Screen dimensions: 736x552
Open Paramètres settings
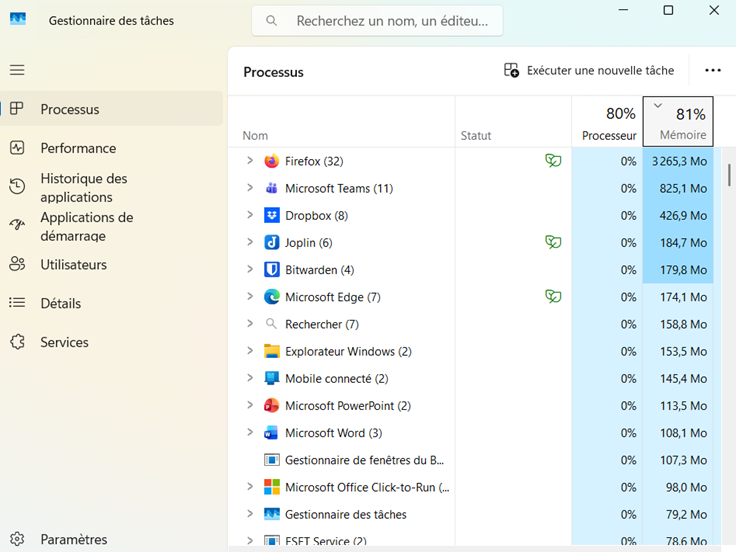click(x=112, y=539)
